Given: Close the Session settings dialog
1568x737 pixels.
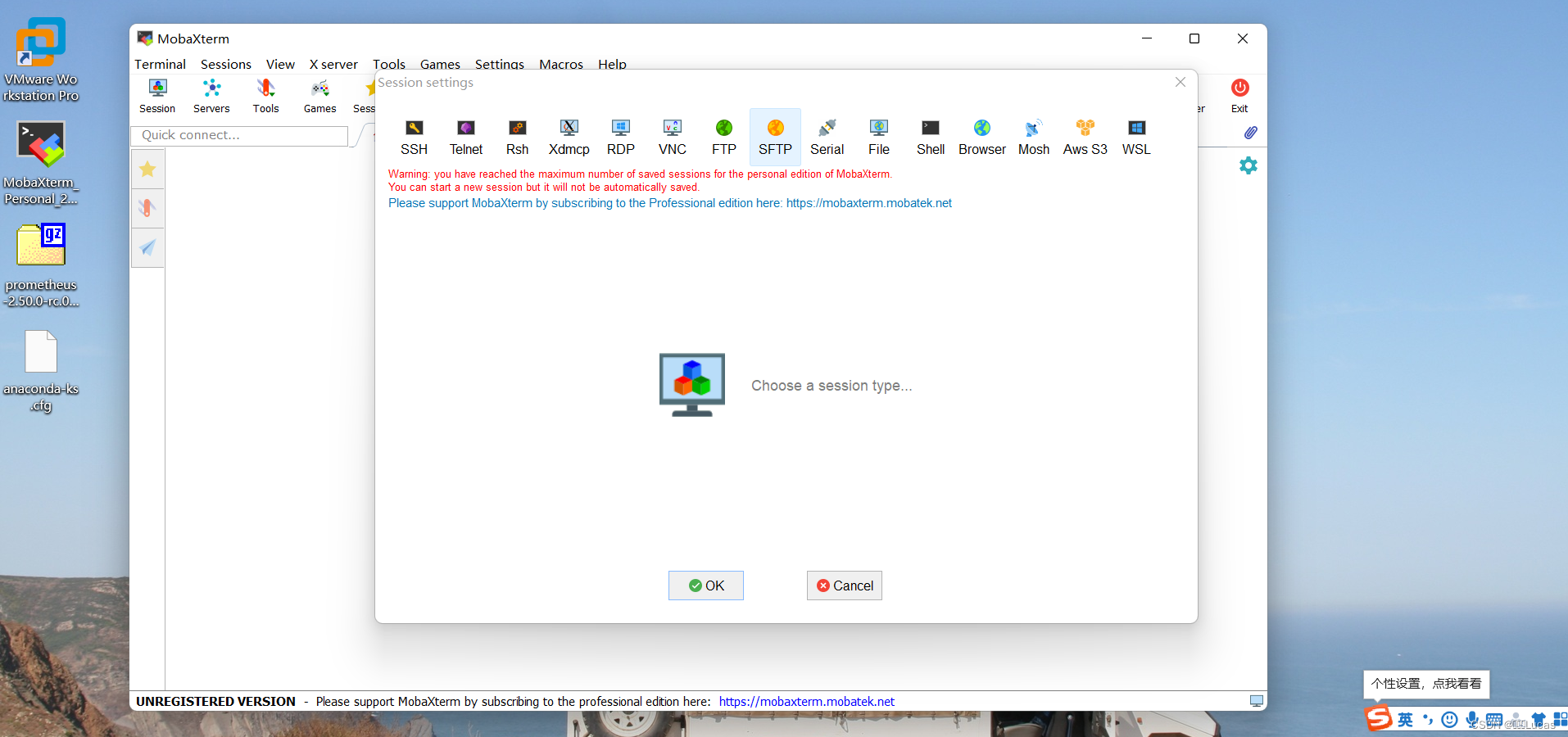Looking at the screenshot, I should [1181, 82].
